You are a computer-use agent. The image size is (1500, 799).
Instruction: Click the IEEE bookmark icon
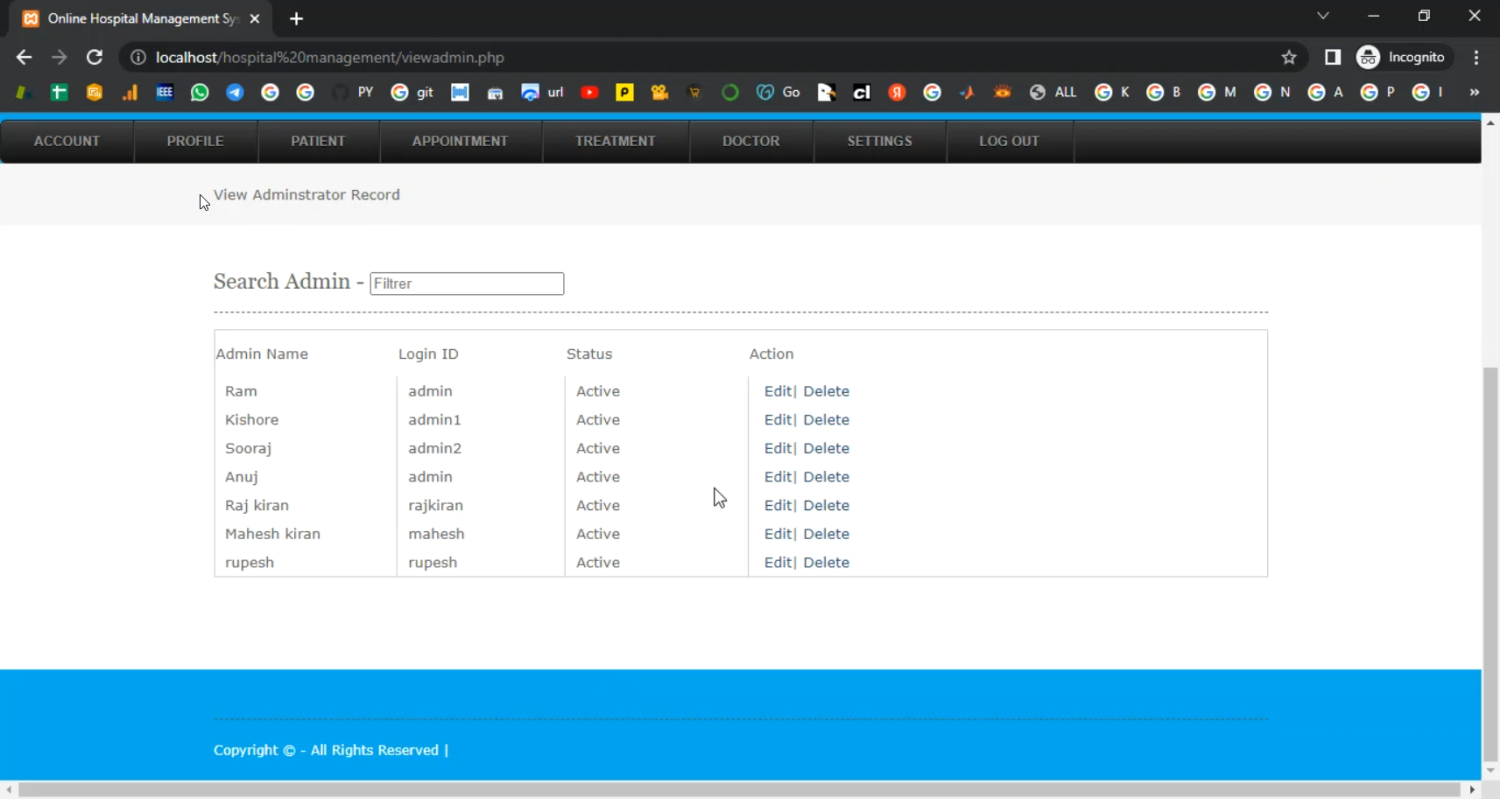coord(165,92)
